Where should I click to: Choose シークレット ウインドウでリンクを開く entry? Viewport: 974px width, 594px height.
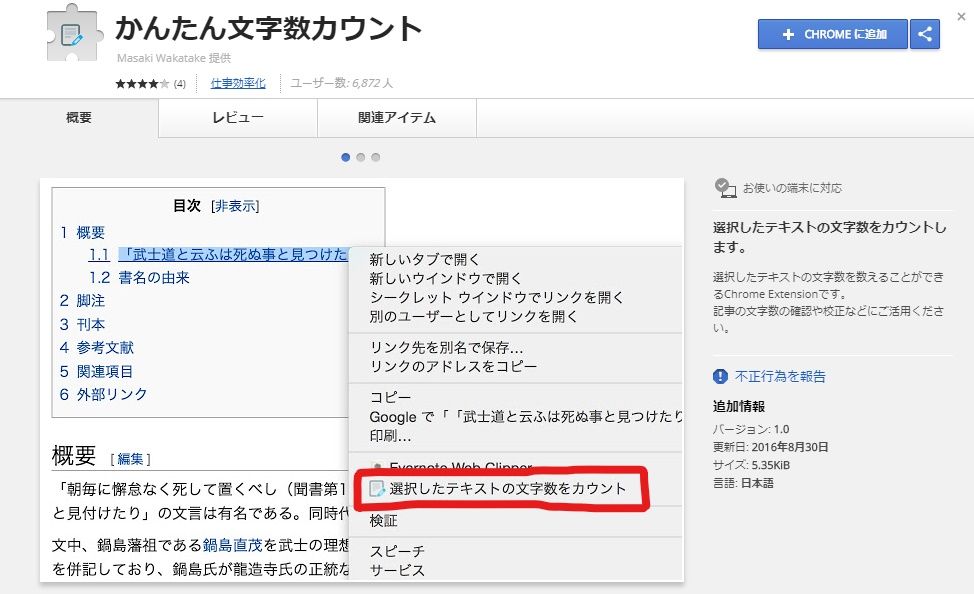coord(496,297)
